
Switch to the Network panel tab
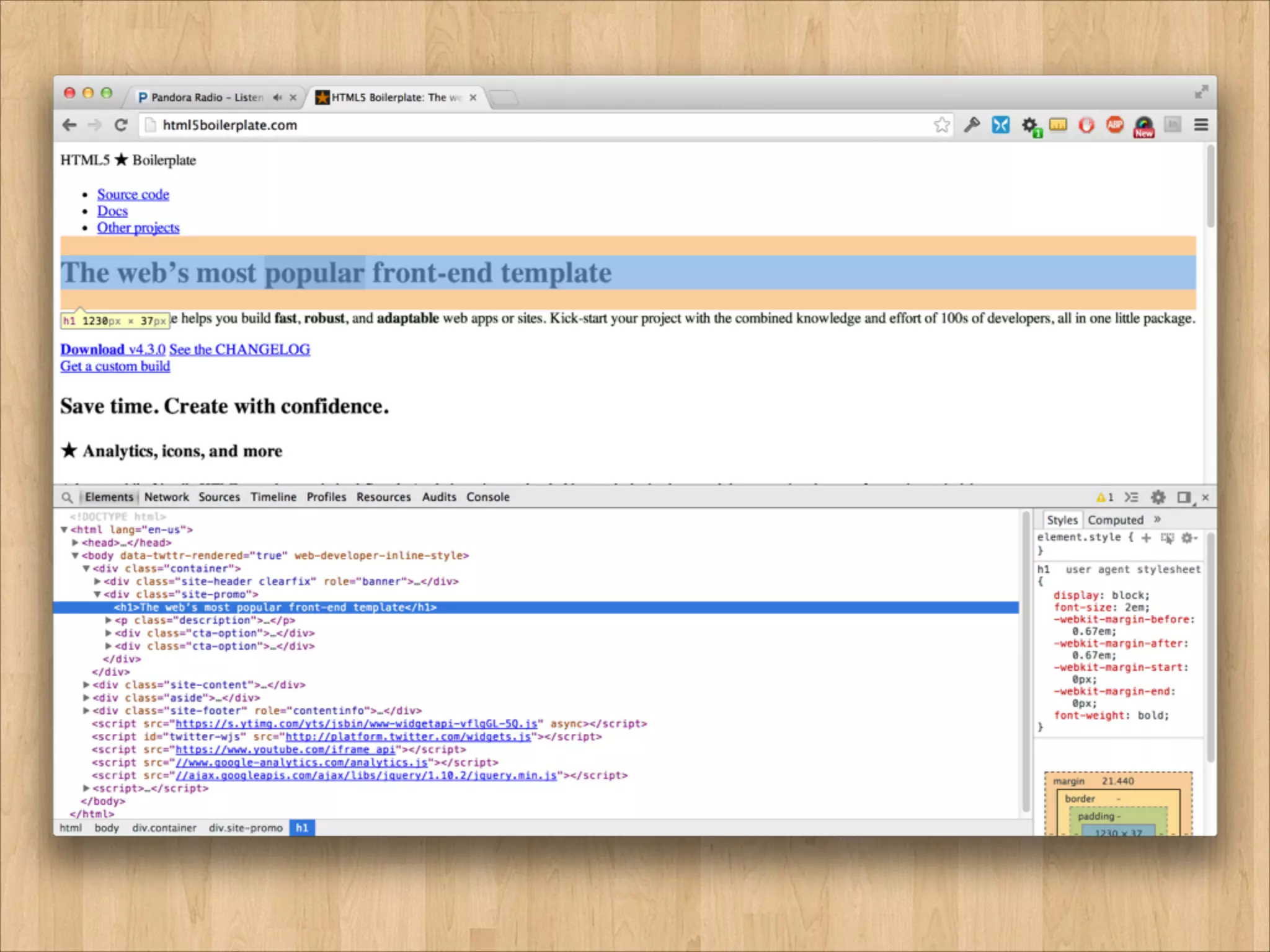166,497
